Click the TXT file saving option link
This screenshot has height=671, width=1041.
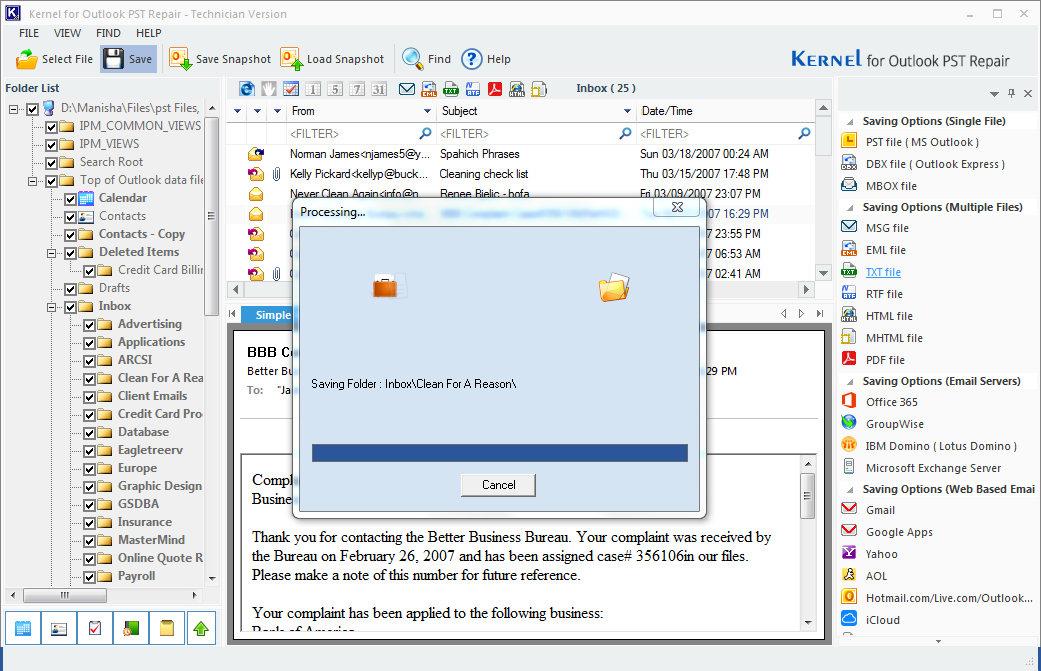[883, 272]
